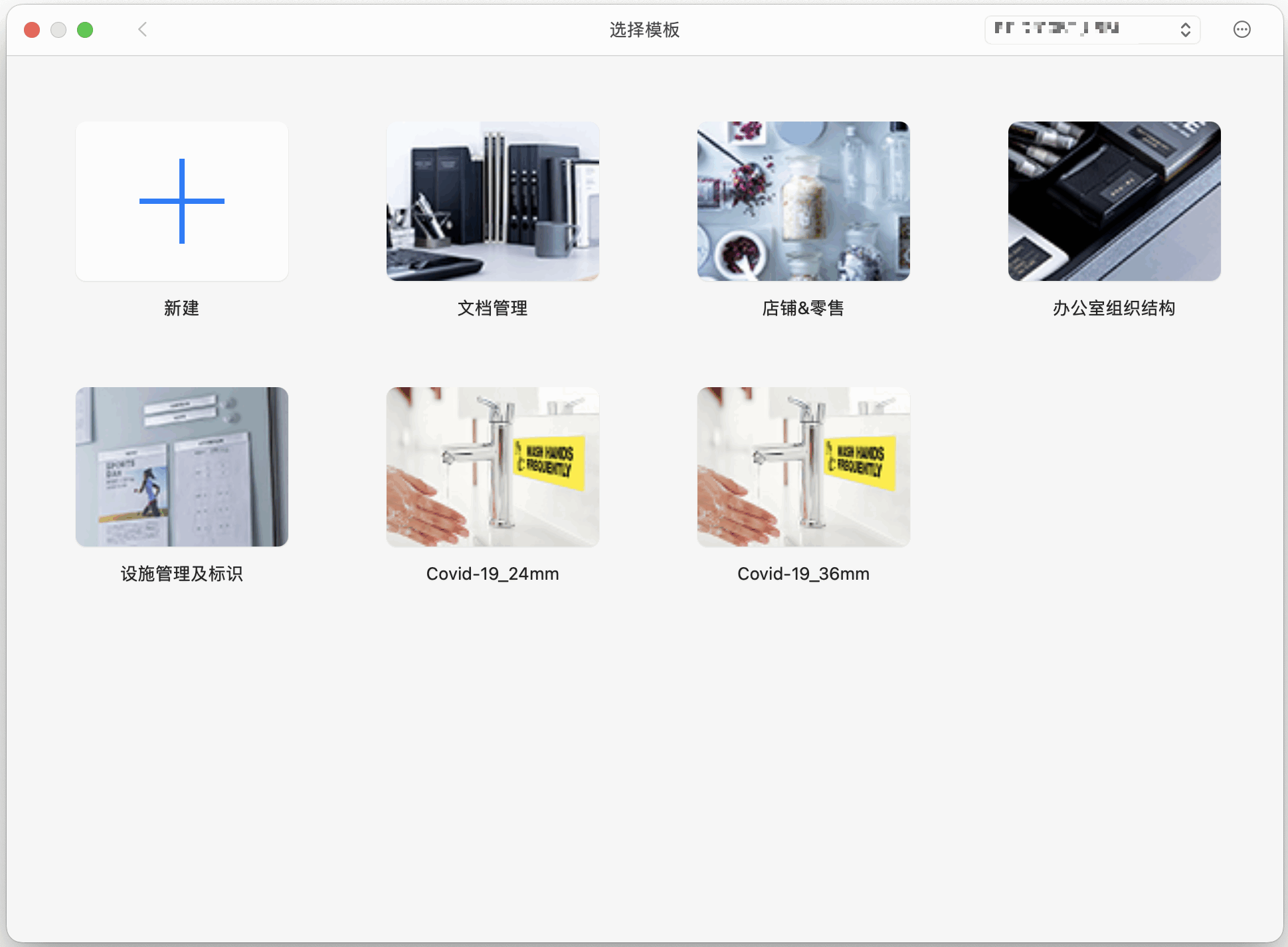
Task: Close the window with the red button
Action: click(x=32, y=30)
